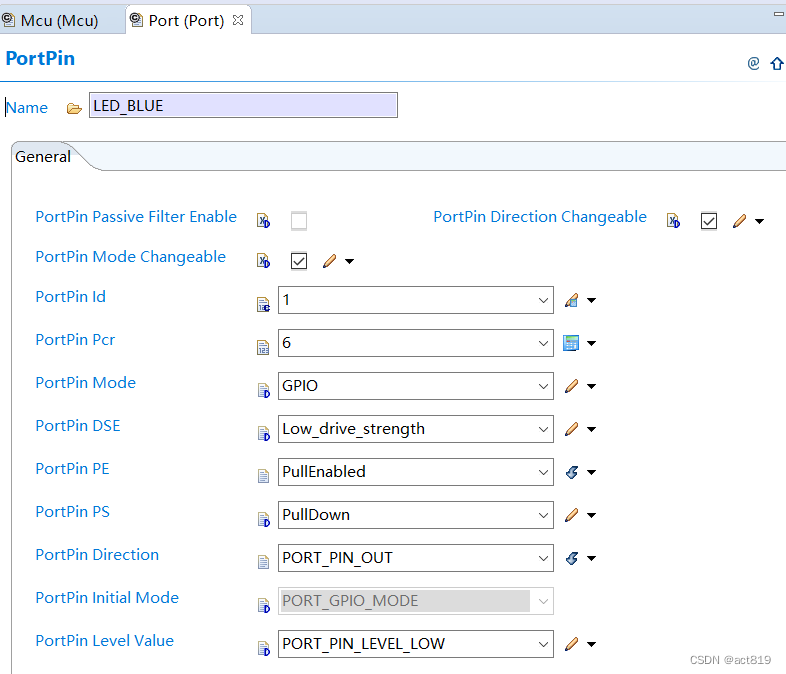Click the icon right of PortPin Id field
786x674 pixels.
[572, 300]
